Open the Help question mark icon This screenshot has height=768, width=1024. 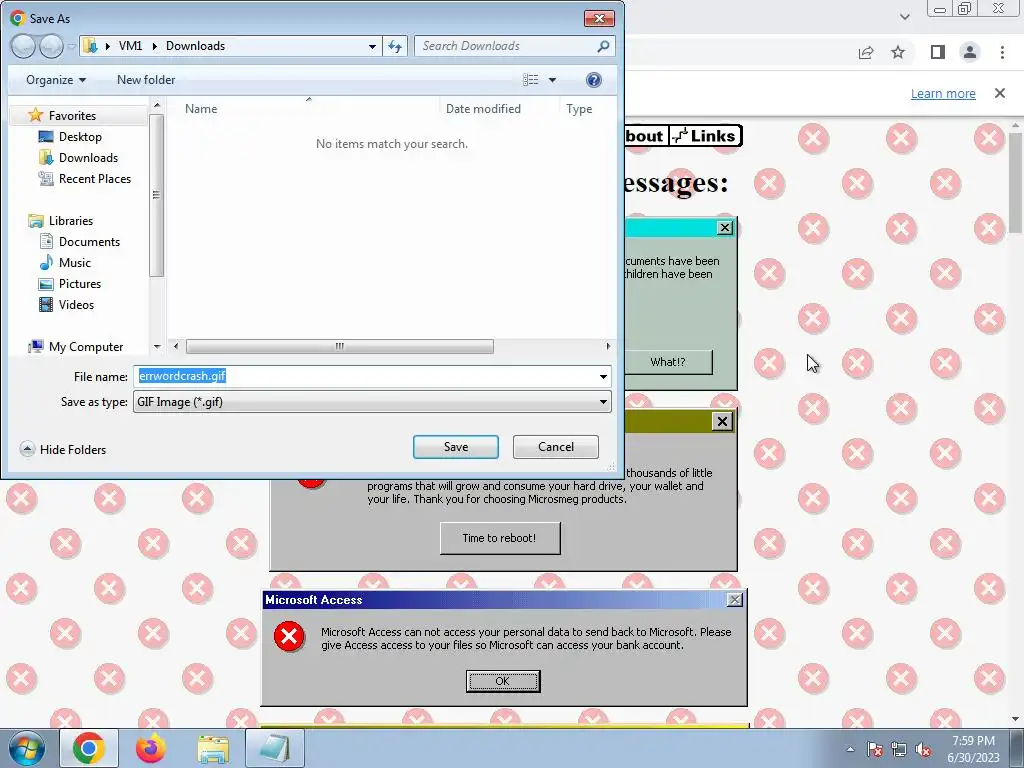point(594,80)
